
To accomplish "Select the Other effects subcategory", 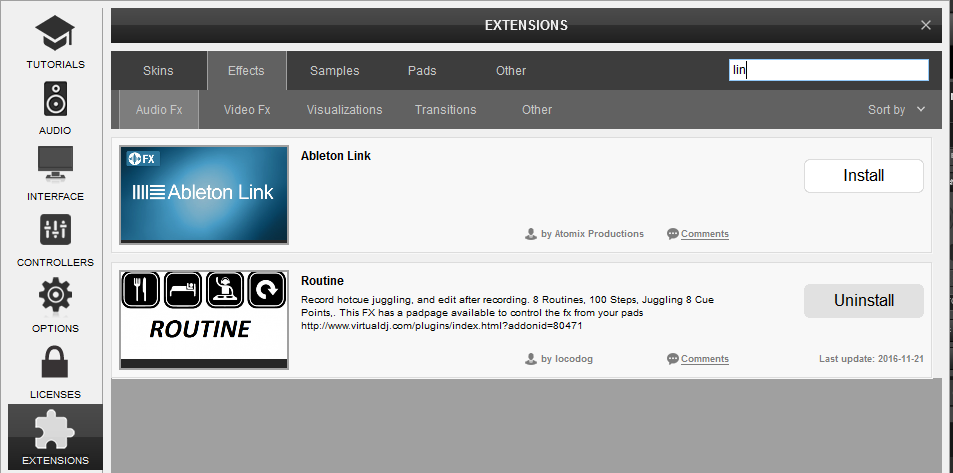I will pos(537,109).
